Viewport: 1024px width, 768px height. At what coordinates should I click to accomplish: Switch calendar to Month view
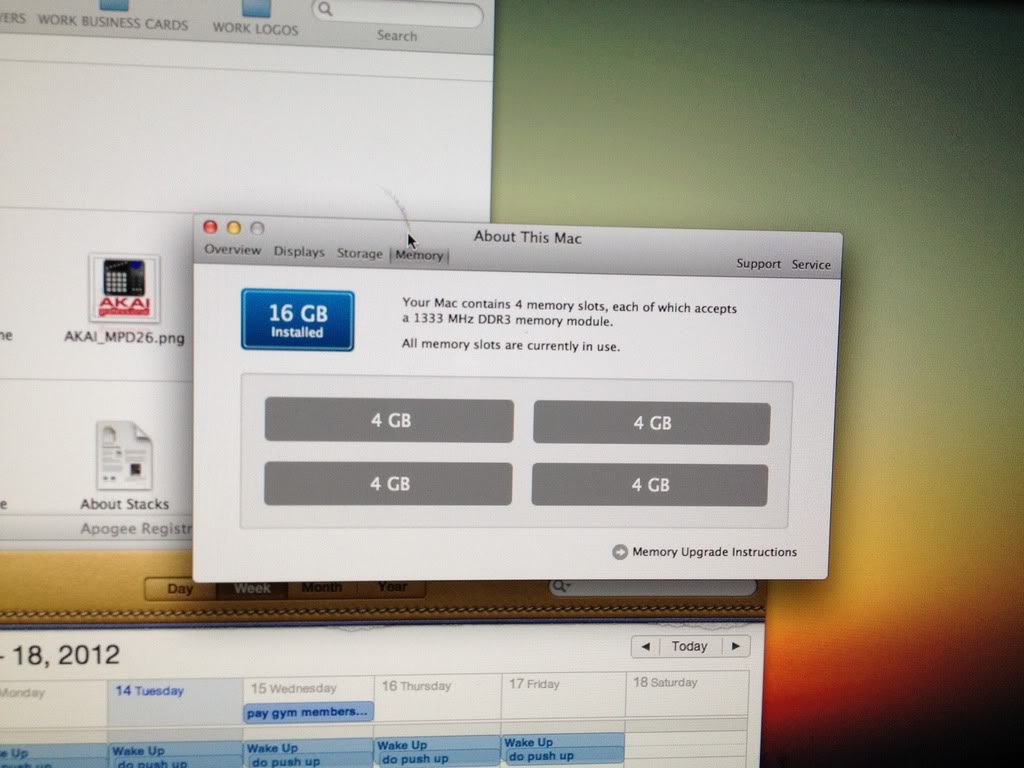(321, 587)
